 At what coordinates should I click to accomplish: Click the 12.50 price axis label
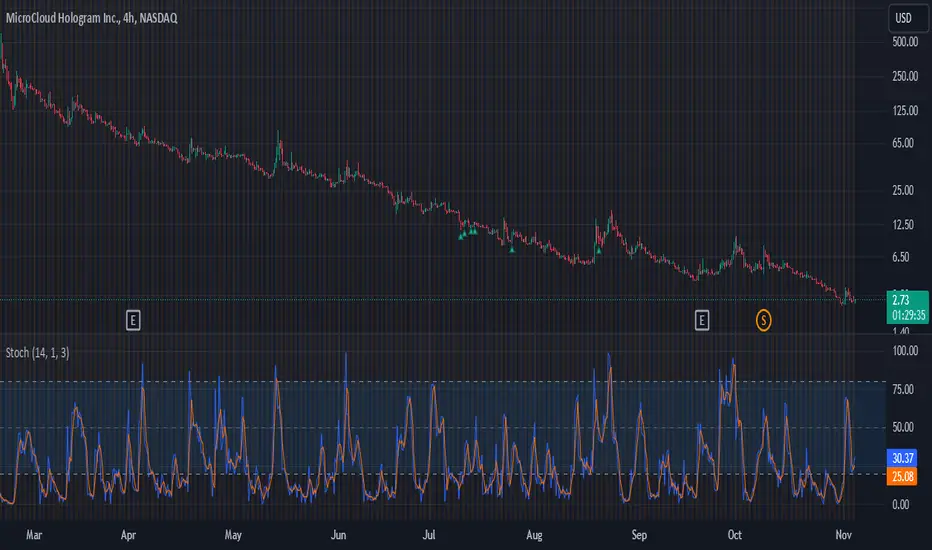903,225
